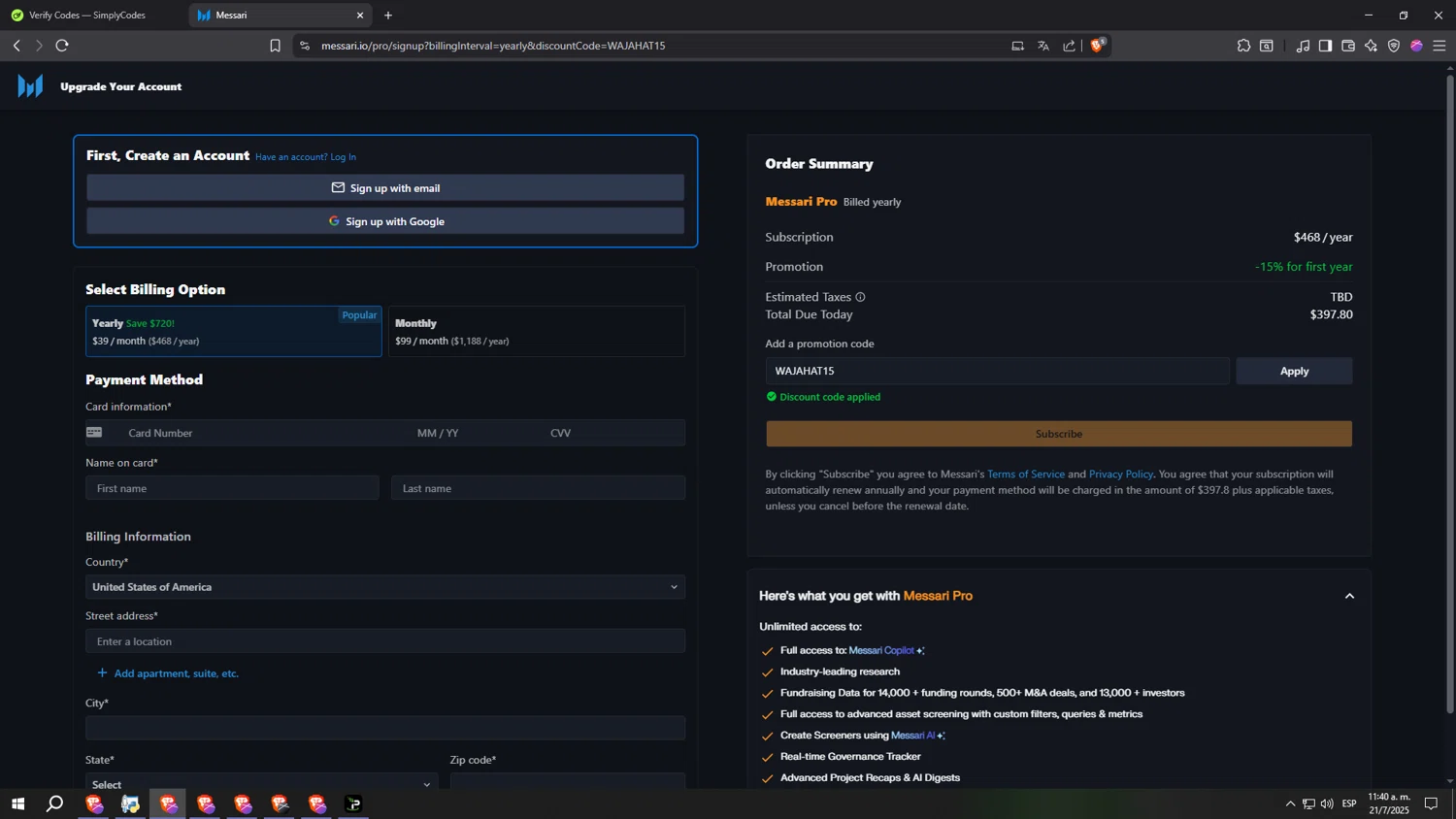Click the taskbar search magnifier
Viewport: 1456px width, 819px height.
click(55, 803)
